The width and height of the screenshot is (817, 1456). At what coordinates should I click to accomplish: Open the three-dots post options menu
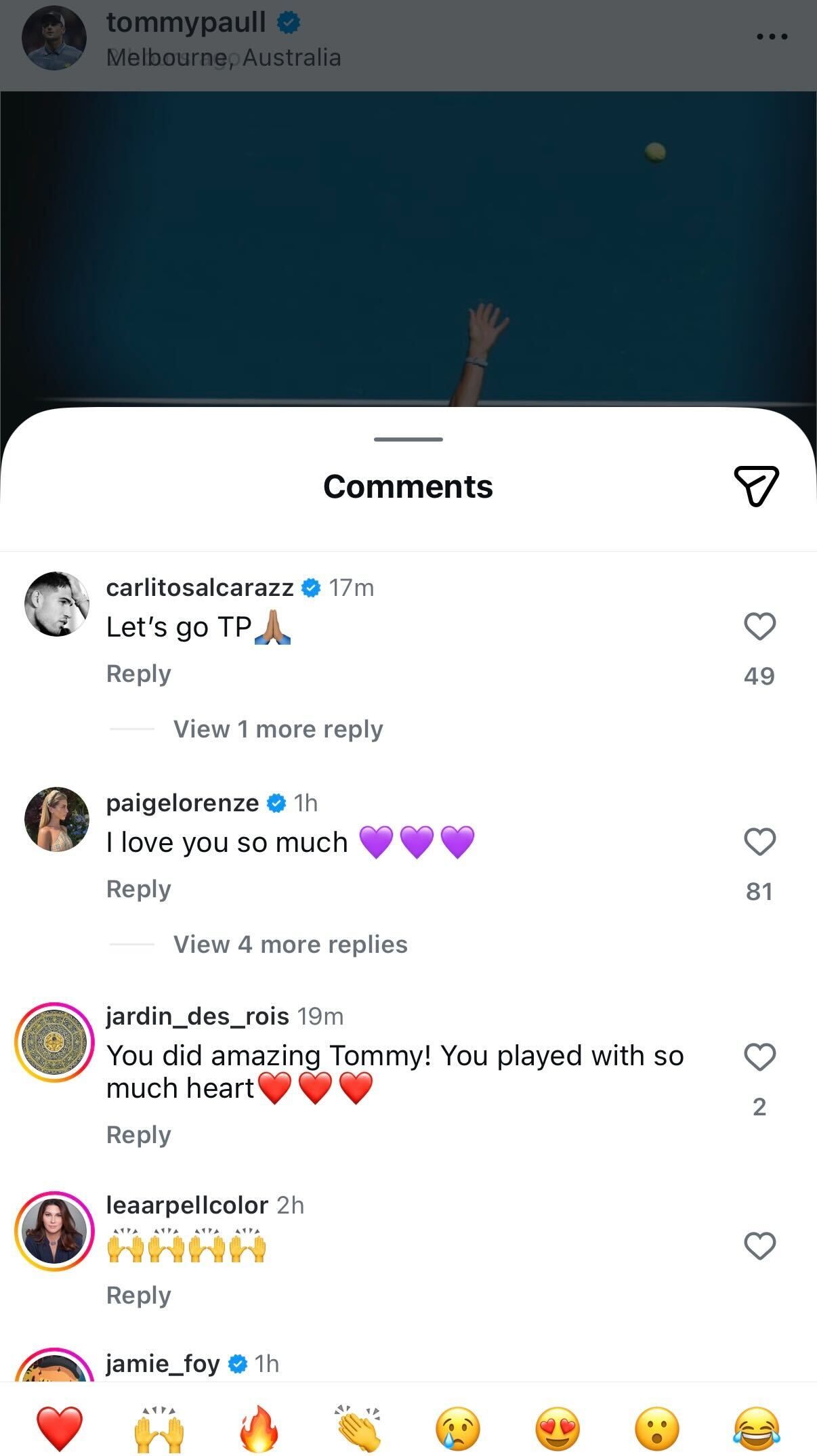point(772,37)
